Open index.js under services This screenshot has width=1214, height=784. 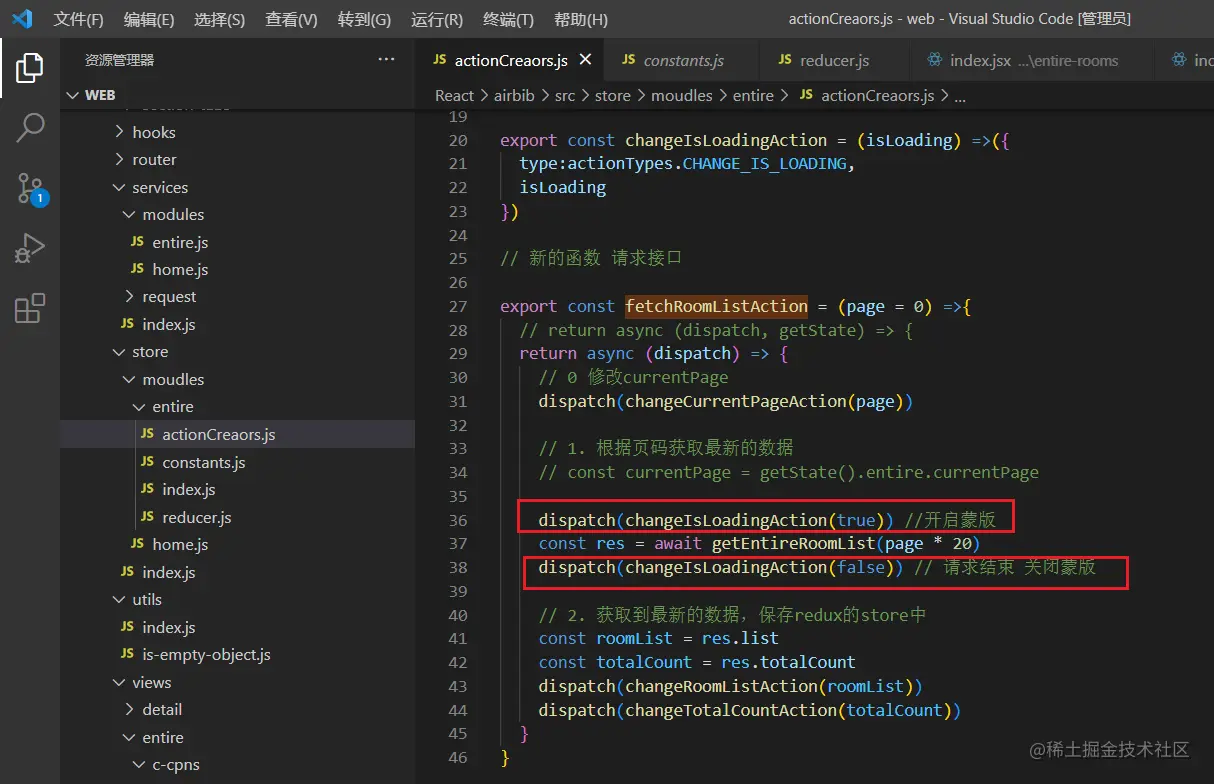click(237, 324)
